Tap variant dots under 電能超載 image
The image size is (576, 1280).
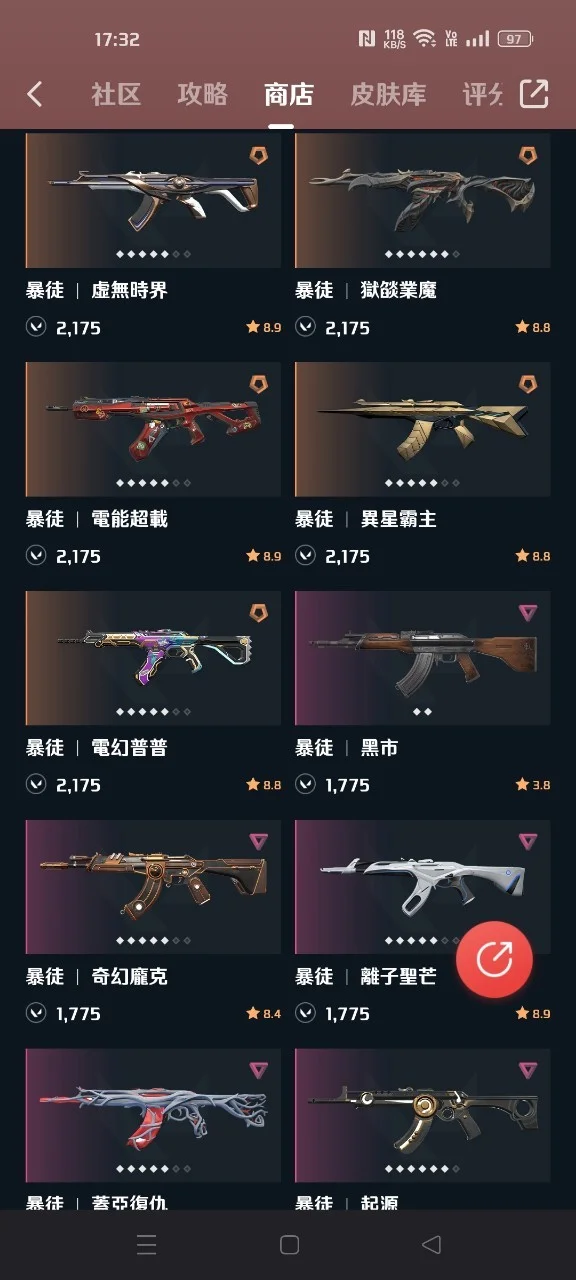click(154, 483)
